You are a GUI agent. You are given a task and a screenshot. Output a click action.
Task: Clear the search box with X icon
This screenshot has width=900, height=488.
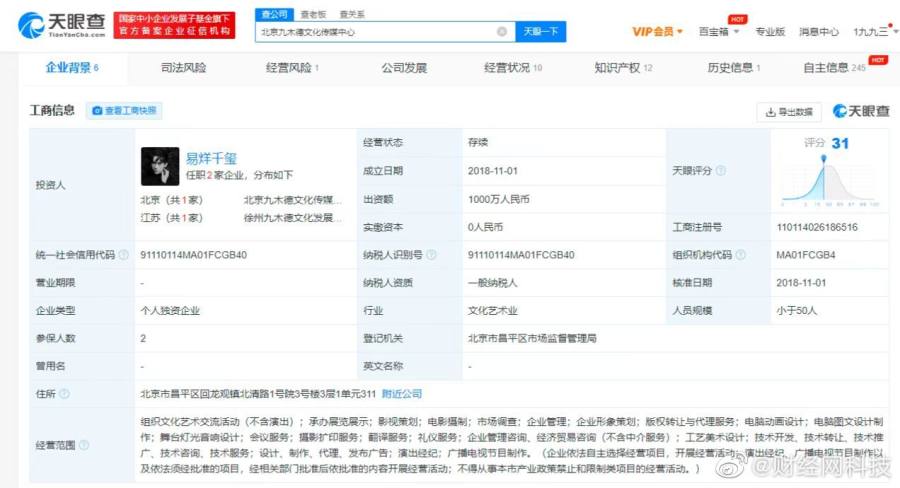point(502,32)
